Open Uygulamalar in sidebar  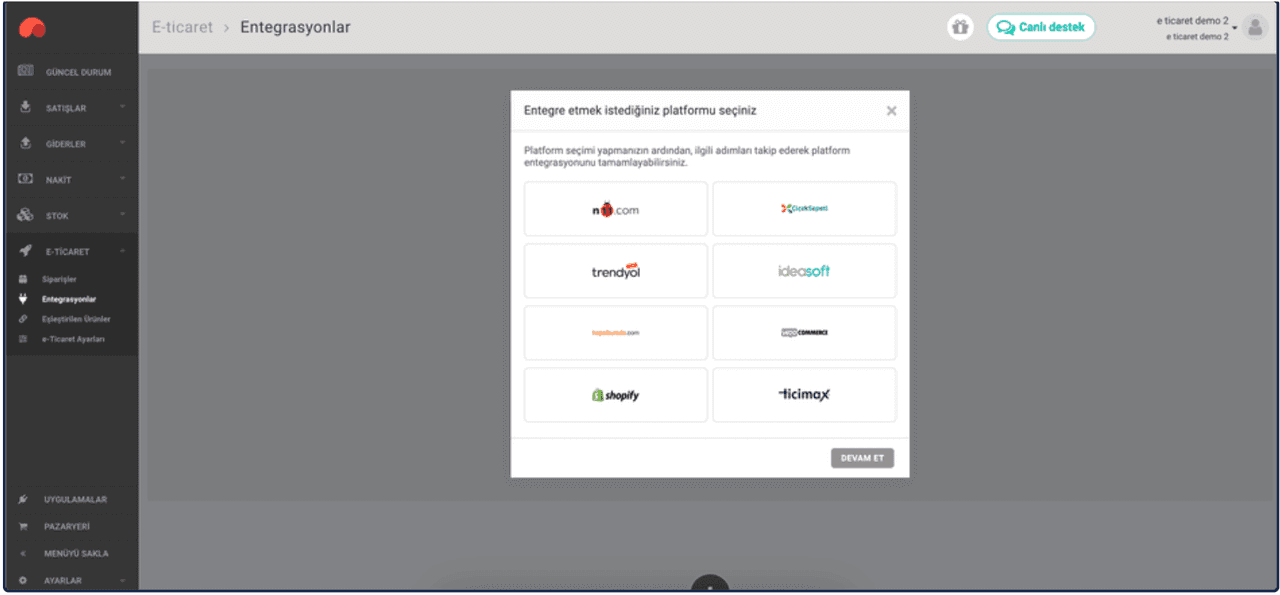point(75,499)
